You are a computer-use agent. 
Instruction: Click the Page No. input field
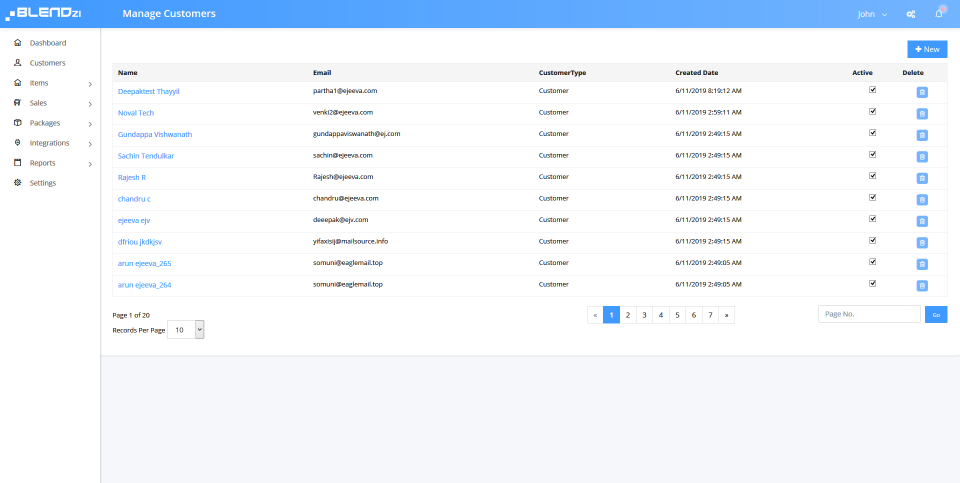click(869, 314)
